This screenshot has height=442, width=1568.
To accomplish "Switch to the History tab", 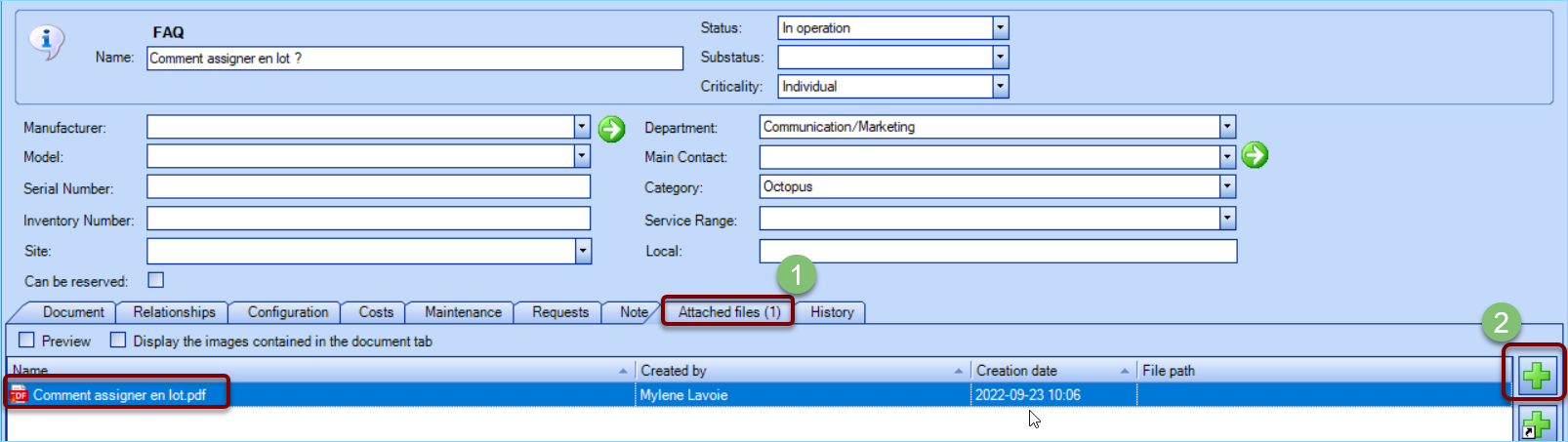I will pyautogui.click(x=831, y=312).
